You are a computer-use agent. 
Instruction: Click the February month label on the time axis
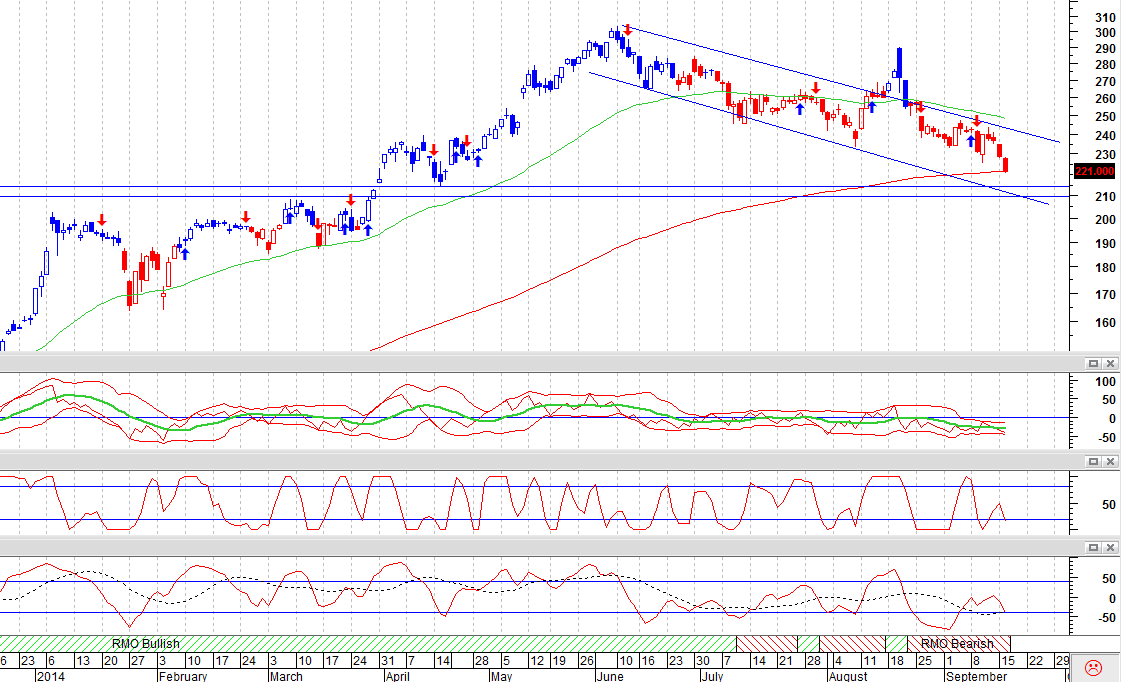click(182, 676)
